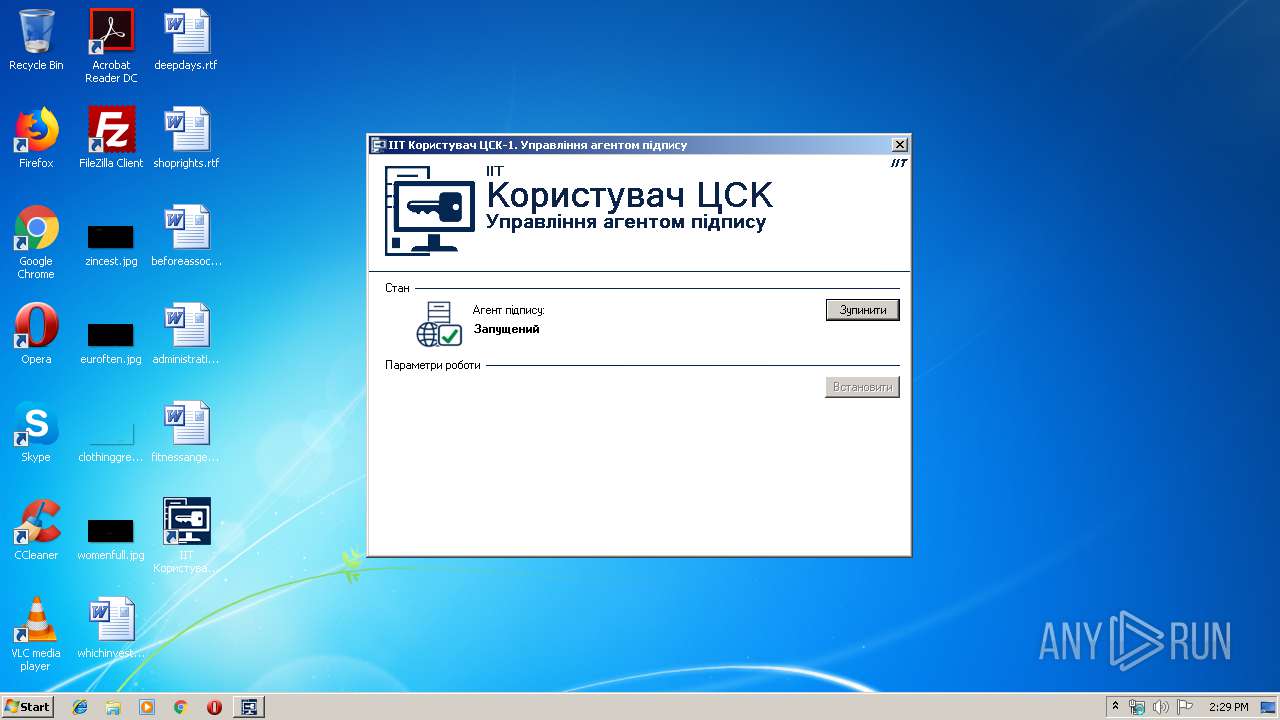Viewport: 1280px width, 720px height.
Task: Click the Зупинити button
Action: tap(862, 310)
